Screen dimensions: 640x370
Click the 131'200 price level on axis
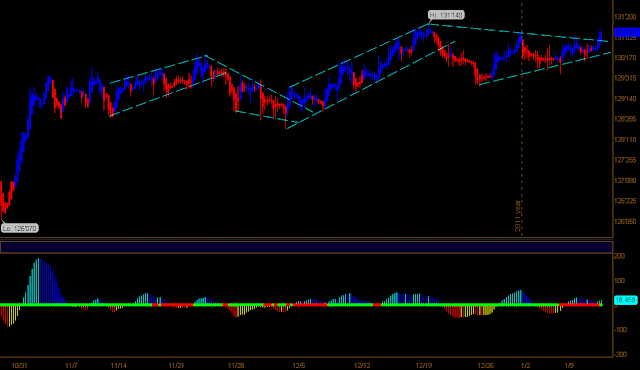[625, 17]
